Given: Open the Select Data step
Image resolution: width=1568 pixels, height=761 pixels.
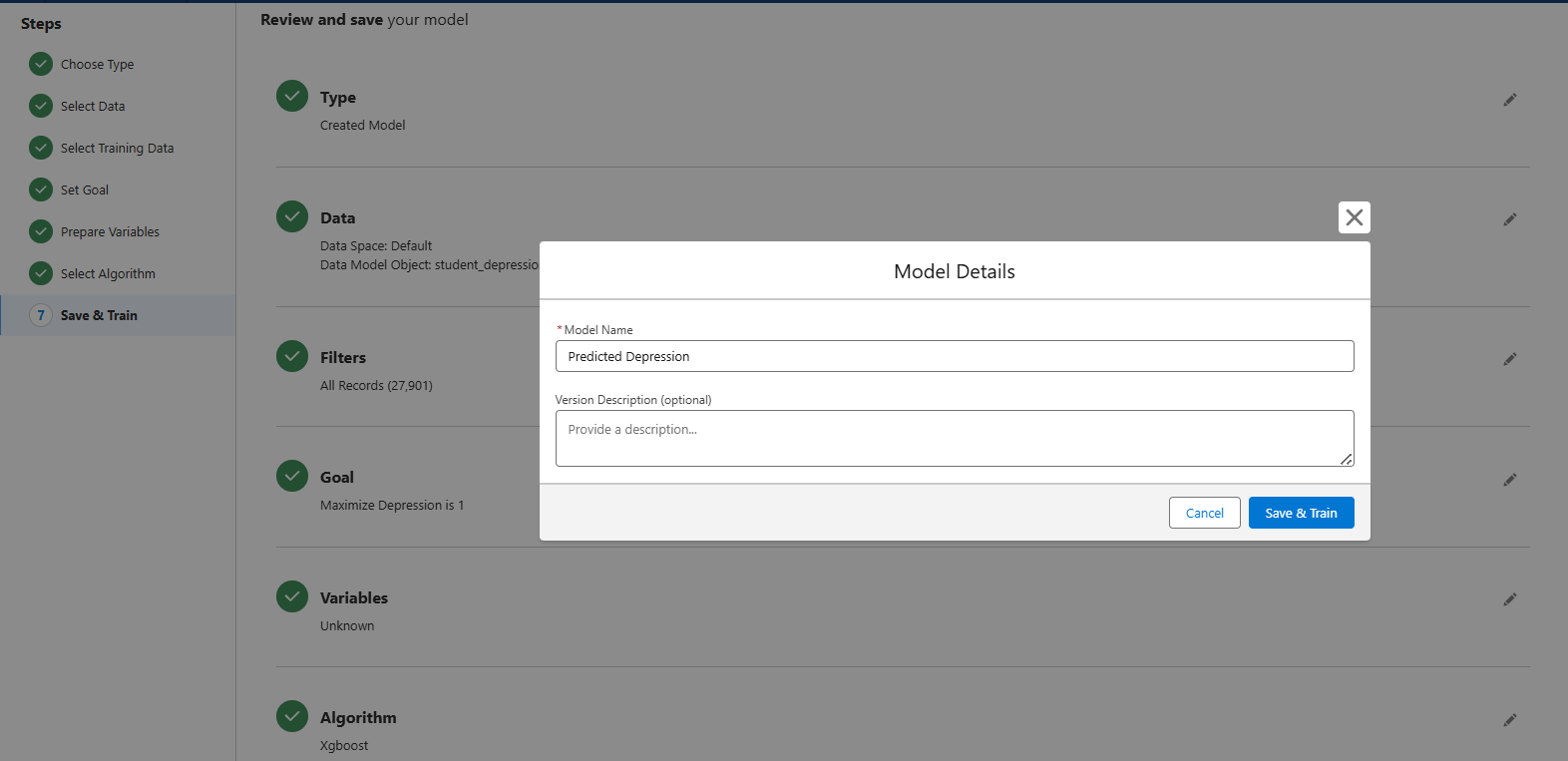Looking at the screenshot, I should pos(93,107).
